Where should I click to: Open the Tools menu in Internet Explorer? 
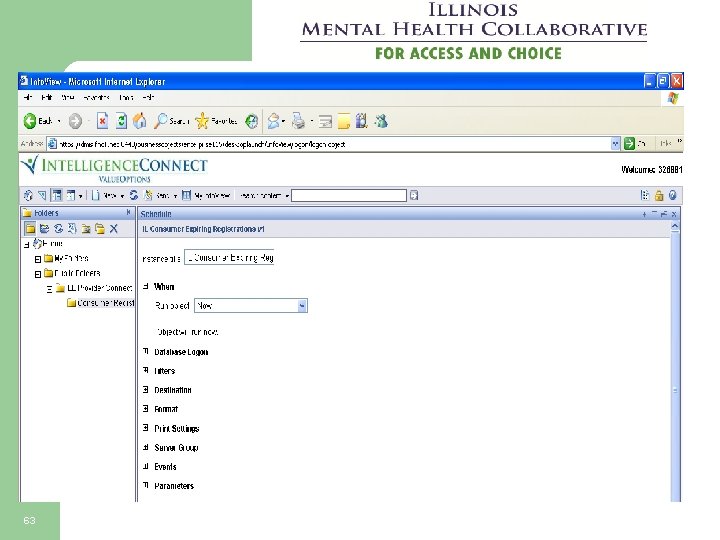pos(126,97)
